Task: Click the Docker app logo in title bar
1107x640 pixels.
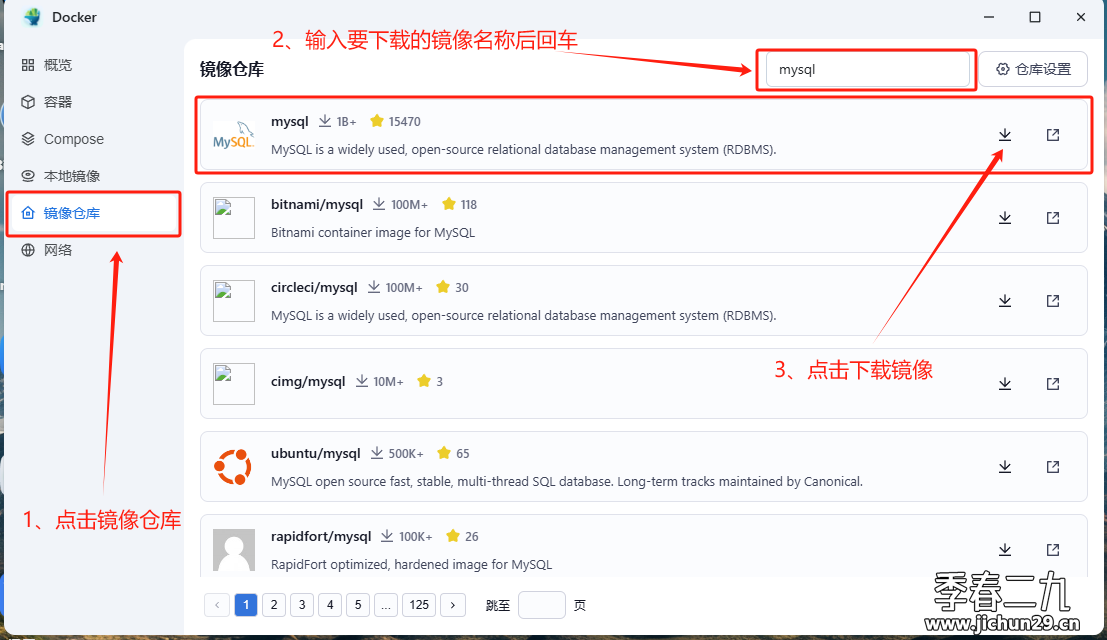Action: [x=32, y=17]
